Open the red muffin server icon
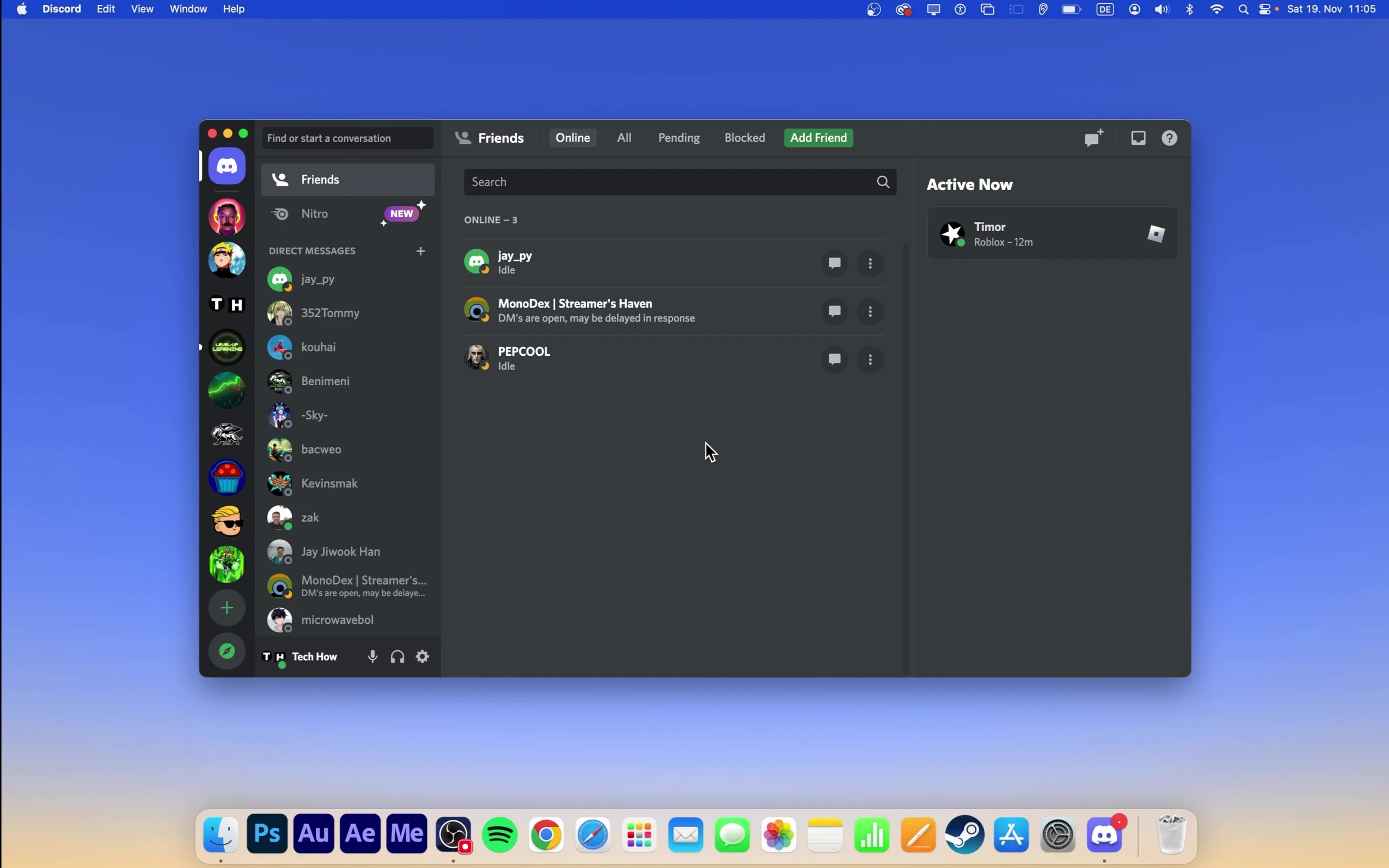 (x=227, y=478)
